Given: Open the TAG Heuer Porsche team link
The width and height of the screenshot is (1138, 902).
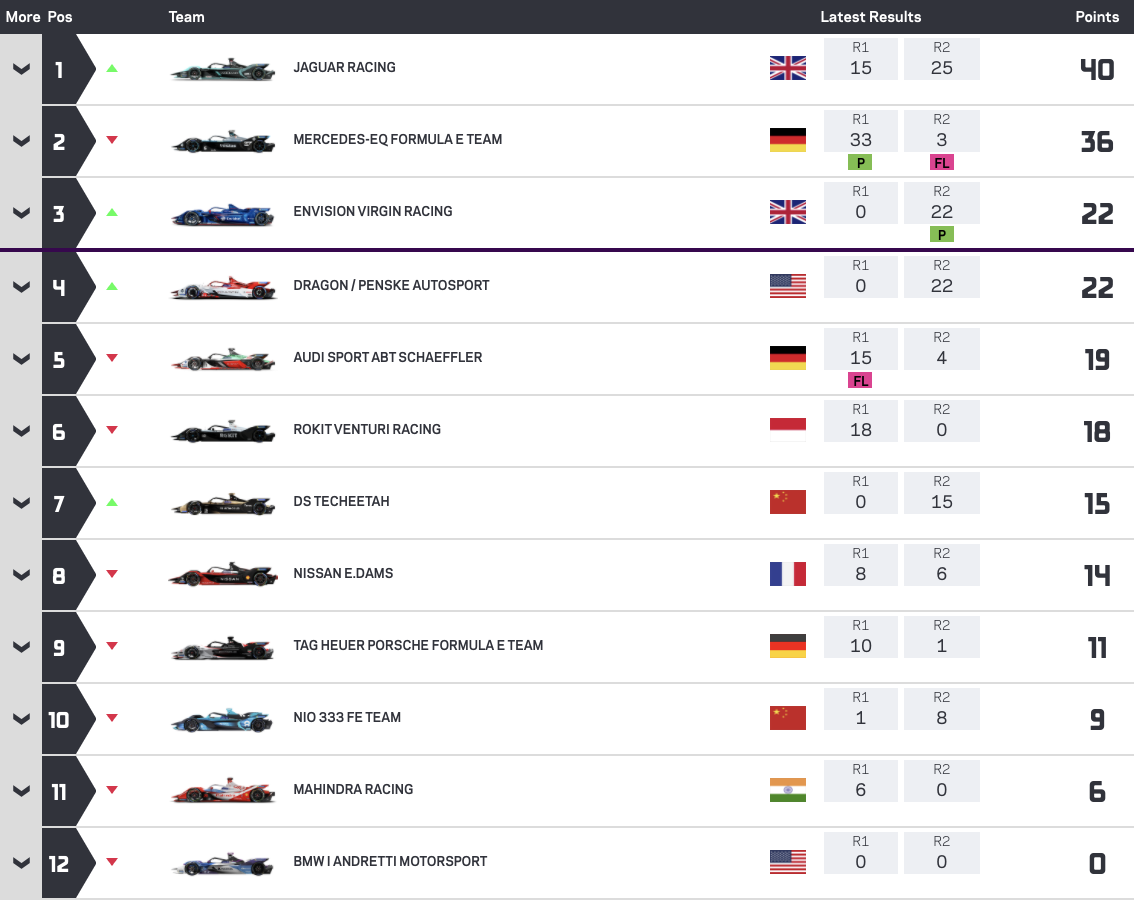Looking at the screenshot, I should point(418,646).
